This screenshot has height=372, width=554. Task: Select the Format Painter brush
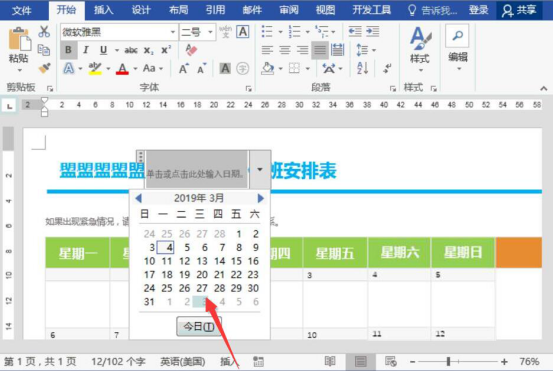pyautogui.click(x=44, y=67)
